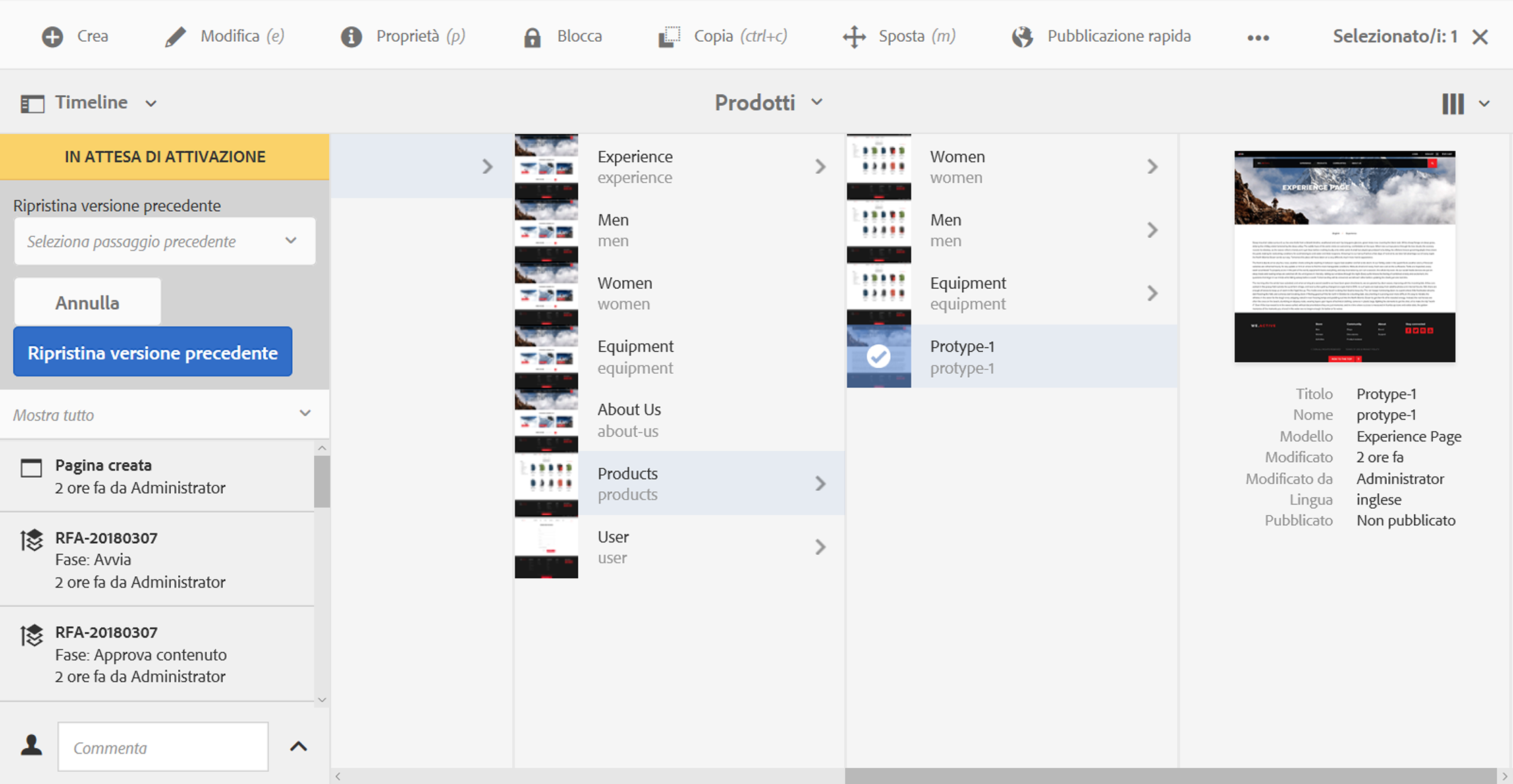This screenshot has width=1513, height=784.
Task: Expand the Mostra tutto filter dropdown
Action: click(163, 414)
